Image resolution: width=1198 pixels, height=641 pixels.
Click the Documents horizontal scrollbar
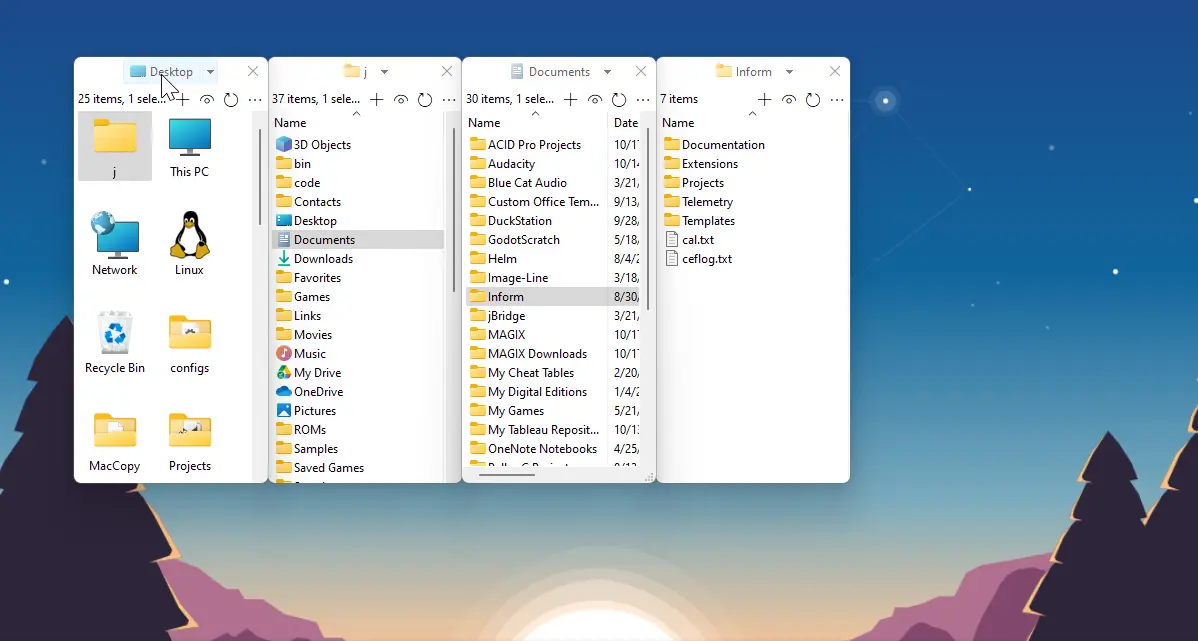click(x=507, y=475)
